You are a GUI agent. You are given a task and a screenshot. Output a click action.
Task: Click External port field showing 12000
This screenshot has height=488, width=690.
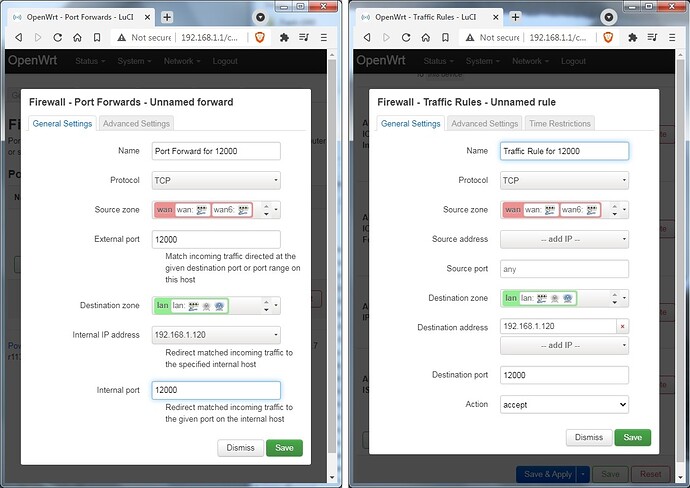pyautogui.click(x=216, y=239)
